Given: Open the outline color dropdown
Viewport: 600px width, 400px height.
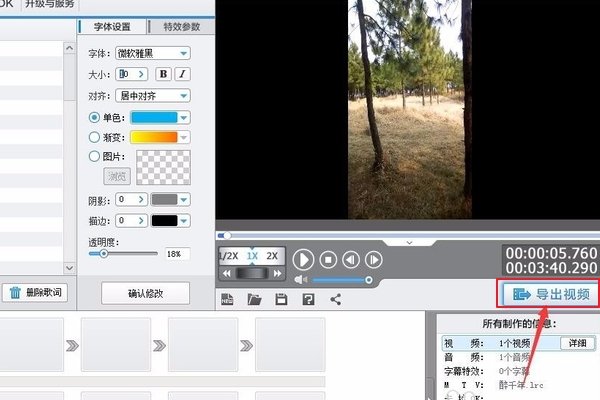Looking at the screenshot, I should pyautogui.click(x=184, y=221).
